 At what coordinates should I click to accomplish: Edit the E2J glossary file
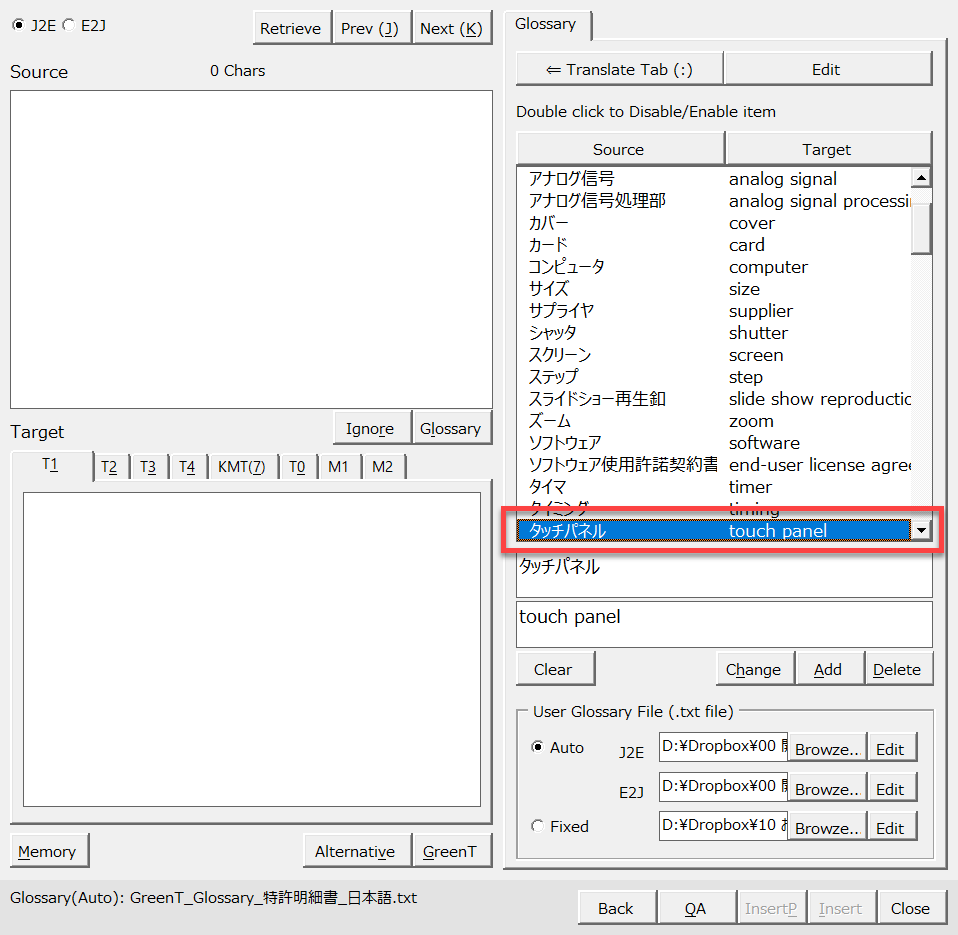890,789
